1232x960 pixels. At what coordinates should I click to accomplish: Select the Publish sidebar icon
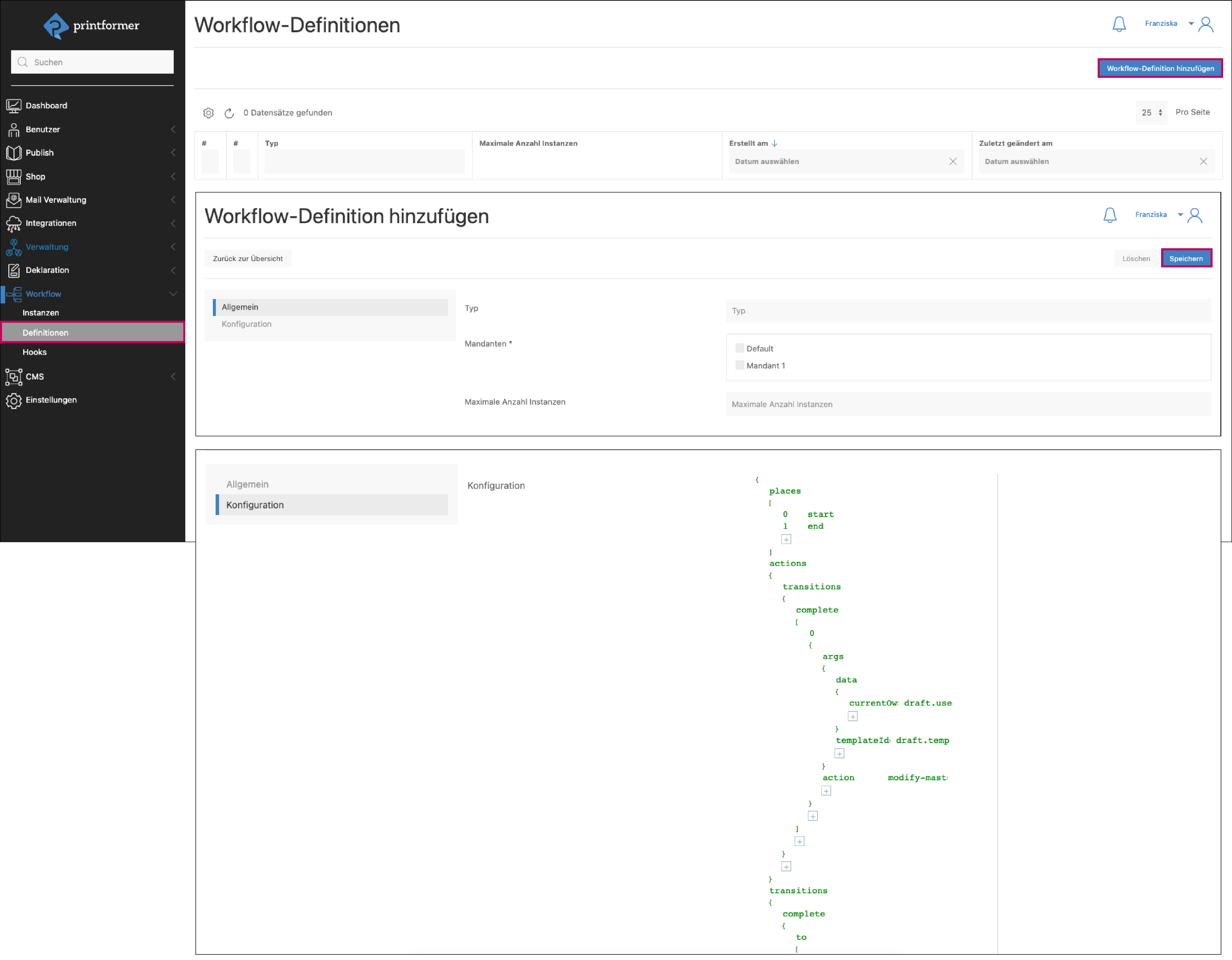[14, 152]
